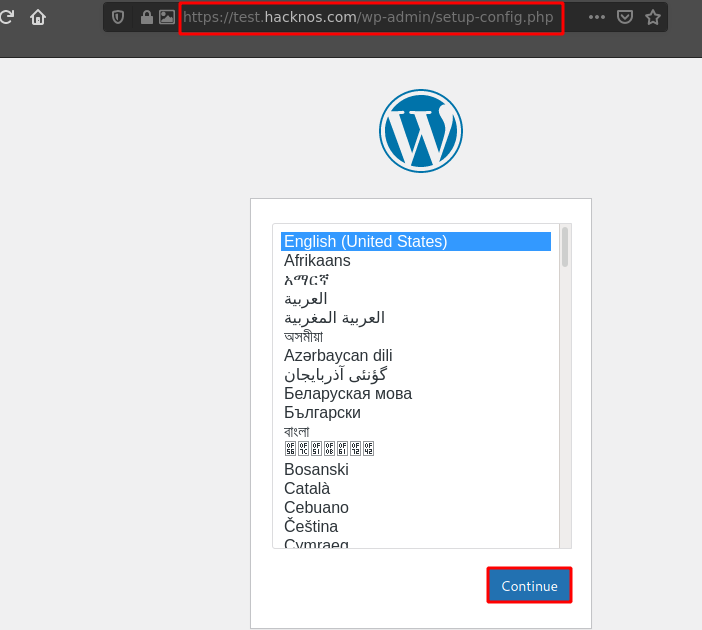Select گؤنئی آذربایجان language option
The height and width of the screenshot is (630, 702).
[x=416, y=374]
